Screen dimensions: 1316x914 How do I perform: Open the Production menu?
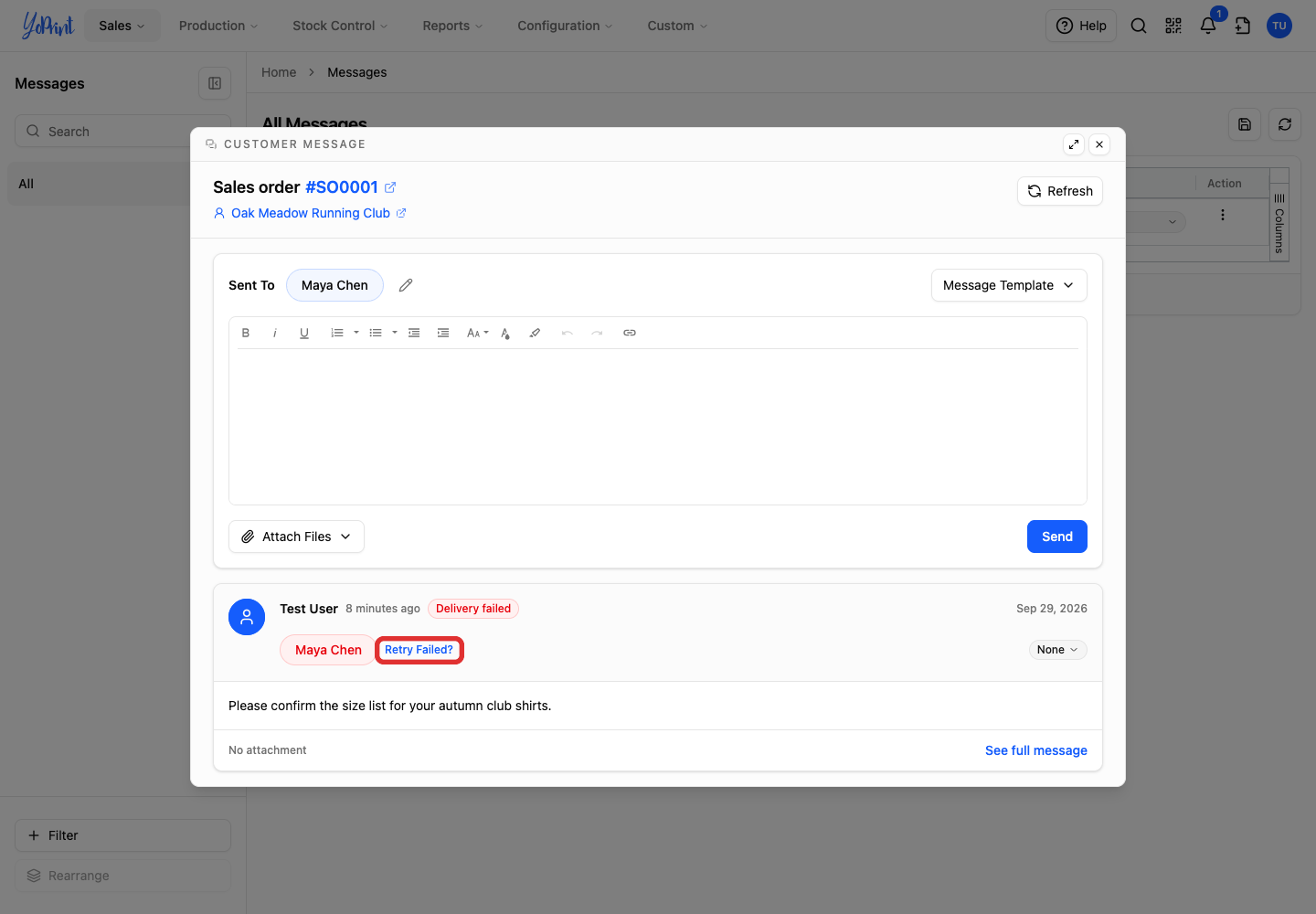point(218,26)
